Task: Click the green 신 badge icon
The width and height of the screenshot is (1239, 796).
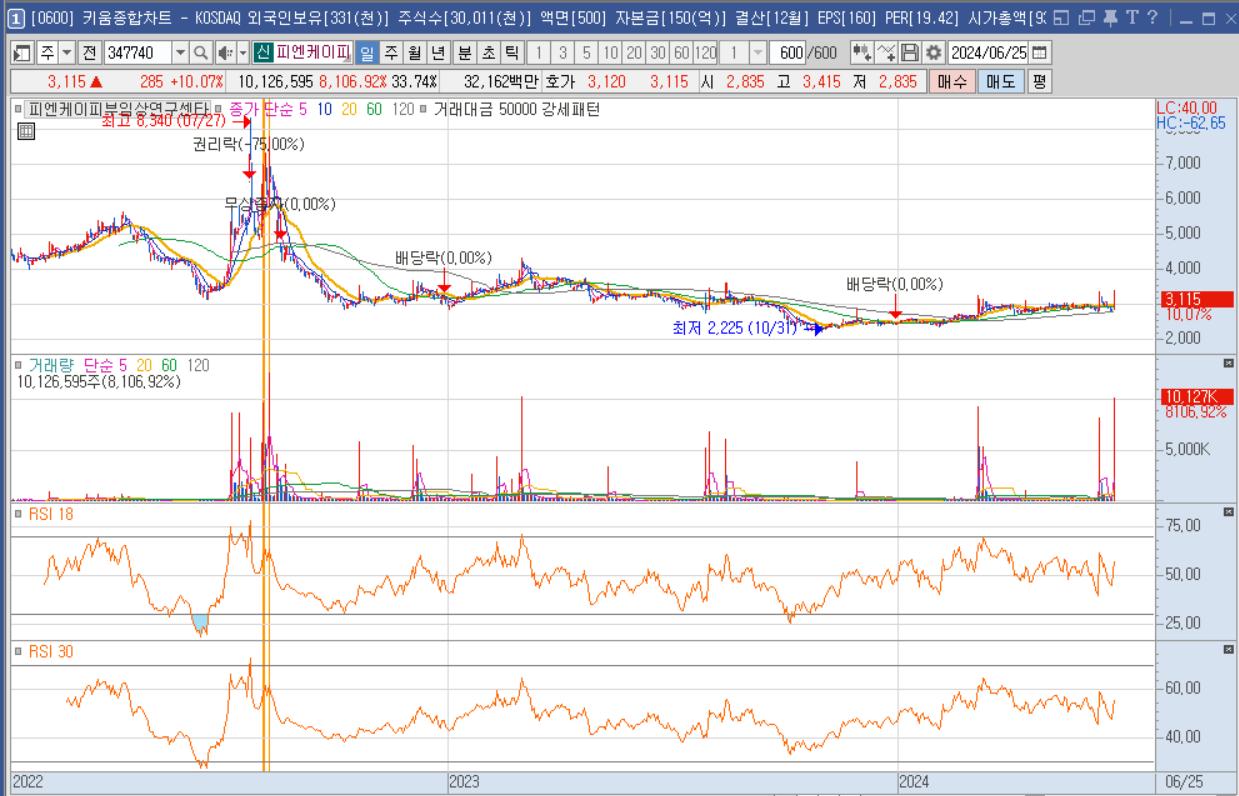Action: 263,53
